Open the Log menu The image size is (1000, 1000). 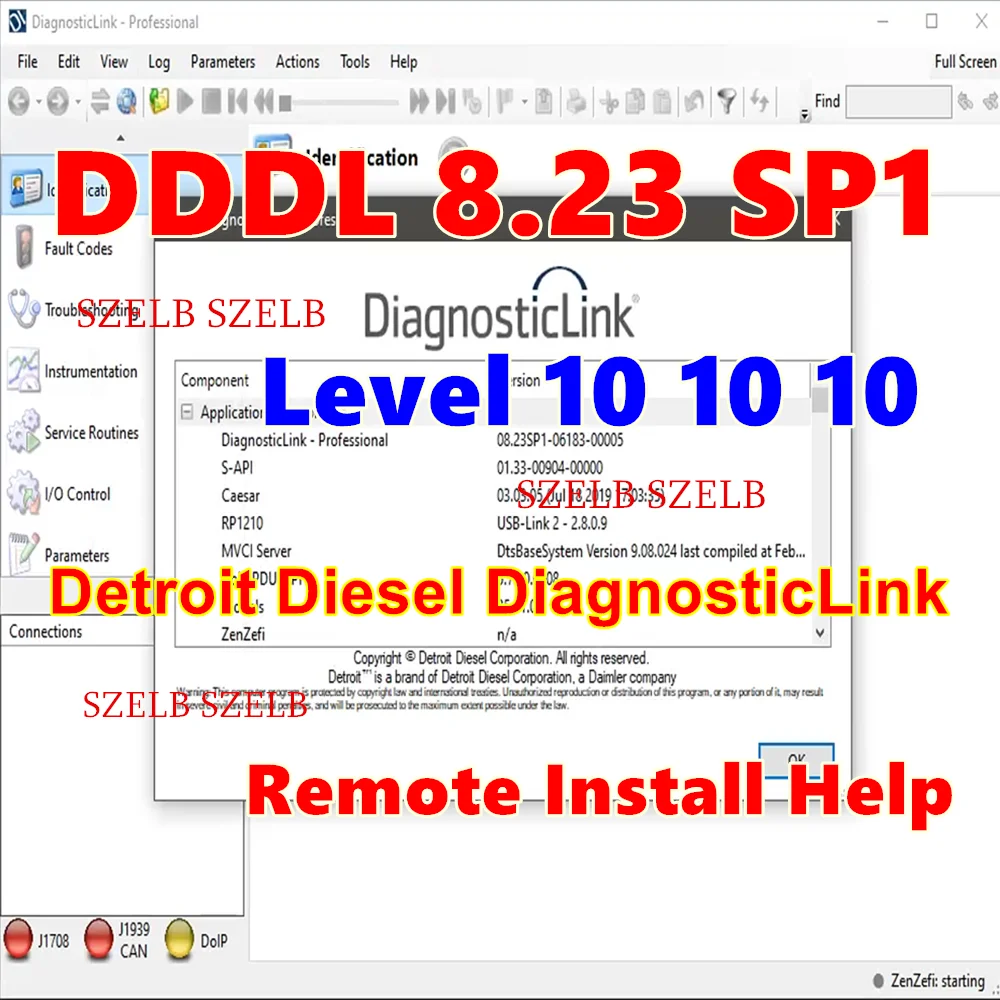point(159,62)
